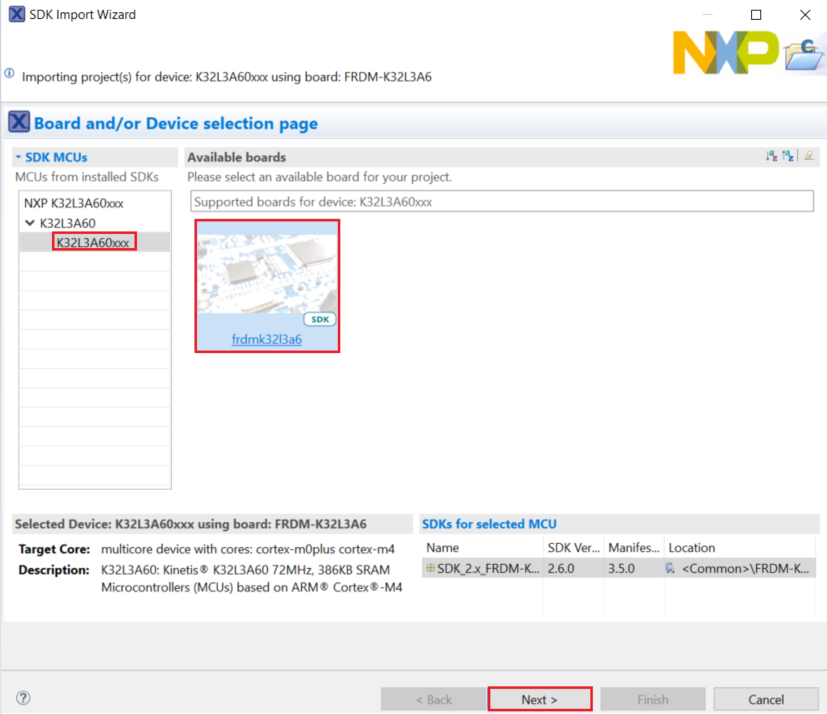Select the K32L3A60xxx device in the tree

pos(93,243)
